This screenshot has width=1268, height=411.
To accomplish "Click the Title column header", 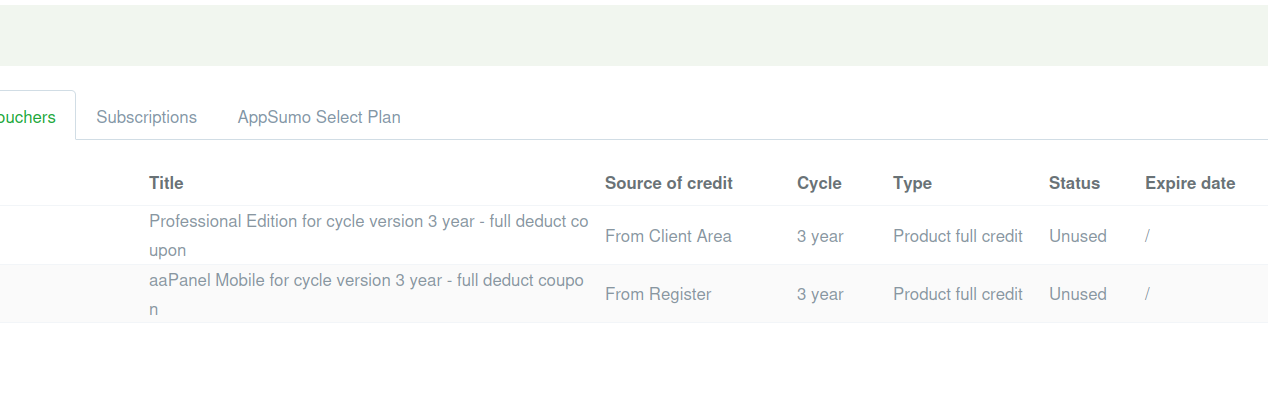I will click(166, 183).
